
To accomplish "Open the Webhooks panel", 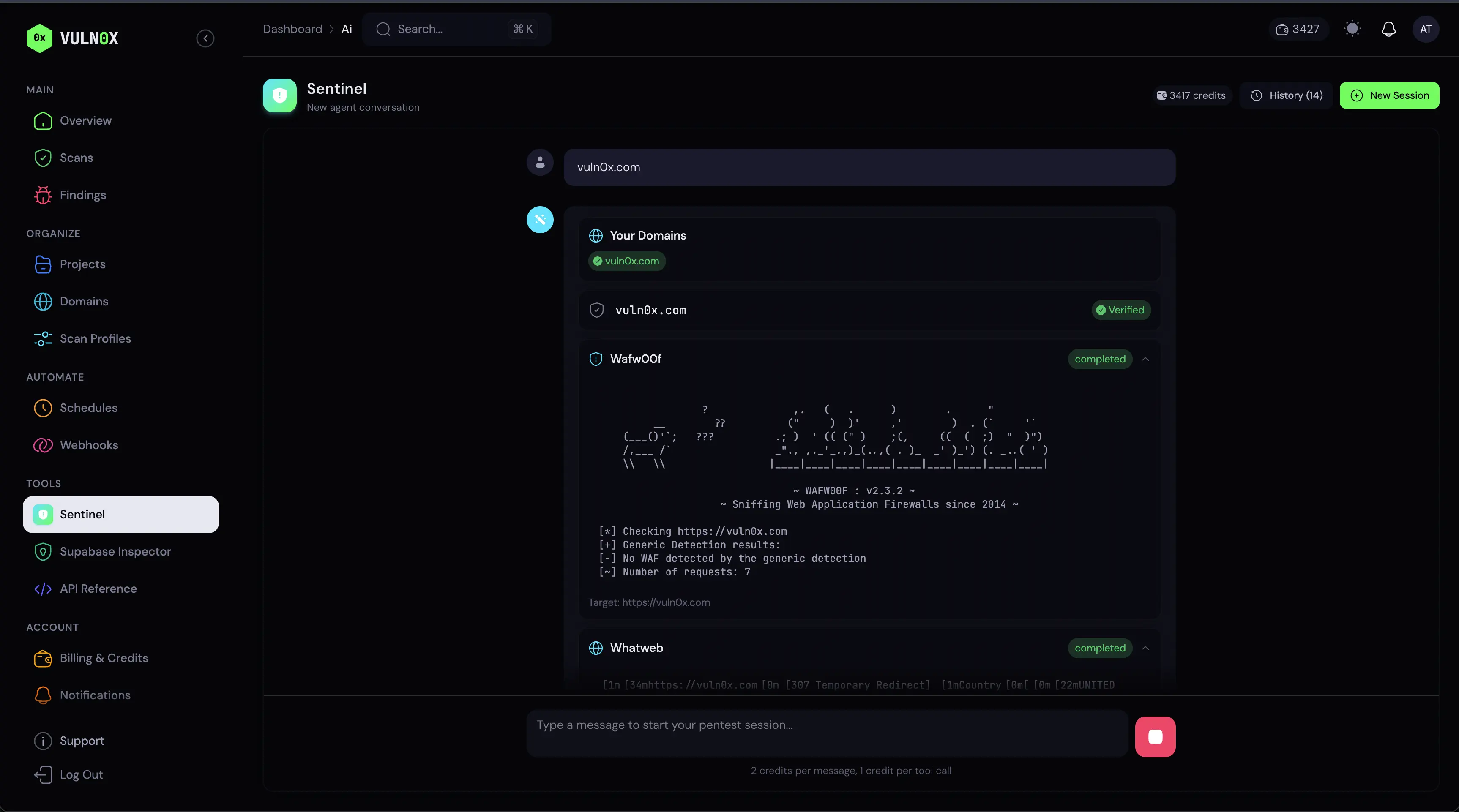I will pyautogui.click(x=89, y=445).
